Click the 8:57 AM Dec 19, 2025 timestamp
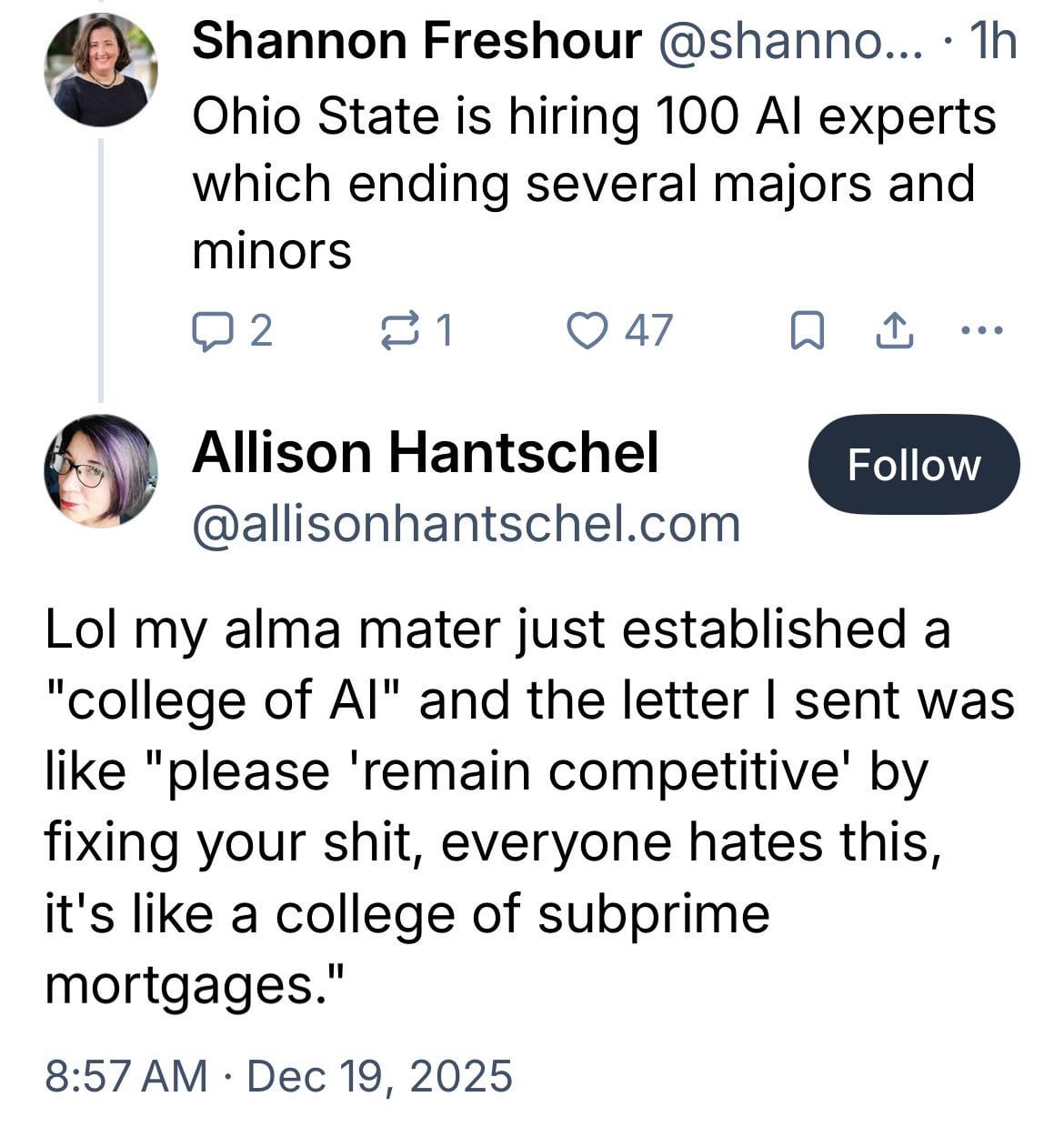Screen dimensions: 1064x1127 point(278,1076)
